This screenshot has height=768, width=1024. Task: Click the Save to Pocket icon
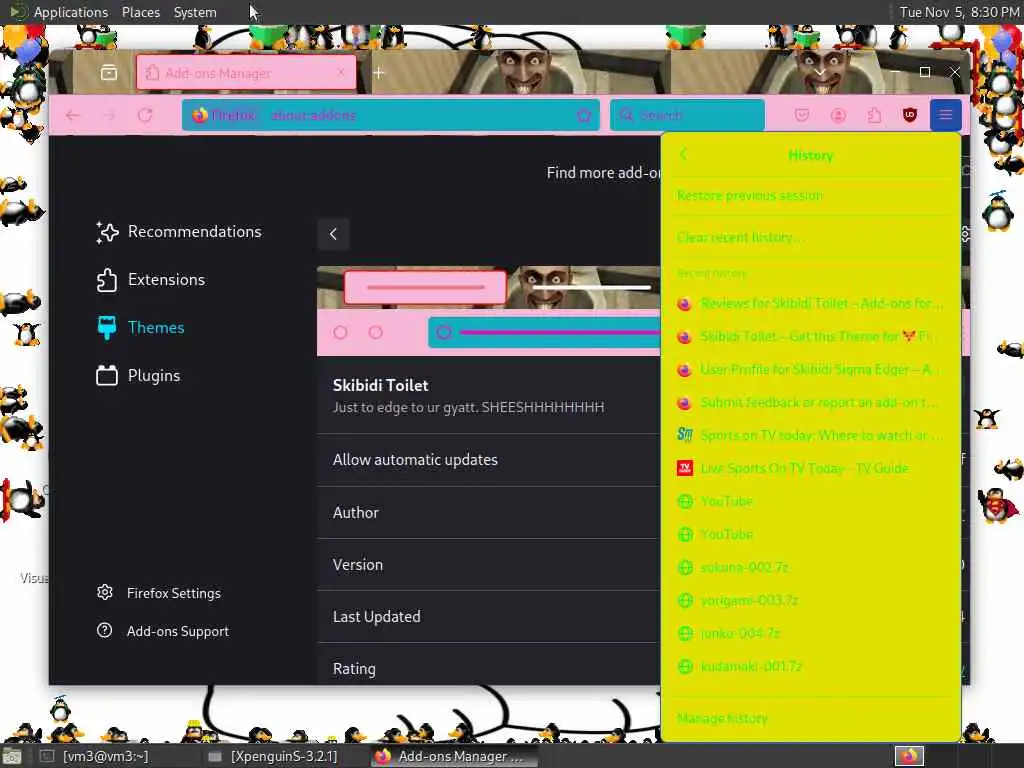click(802, 116)
